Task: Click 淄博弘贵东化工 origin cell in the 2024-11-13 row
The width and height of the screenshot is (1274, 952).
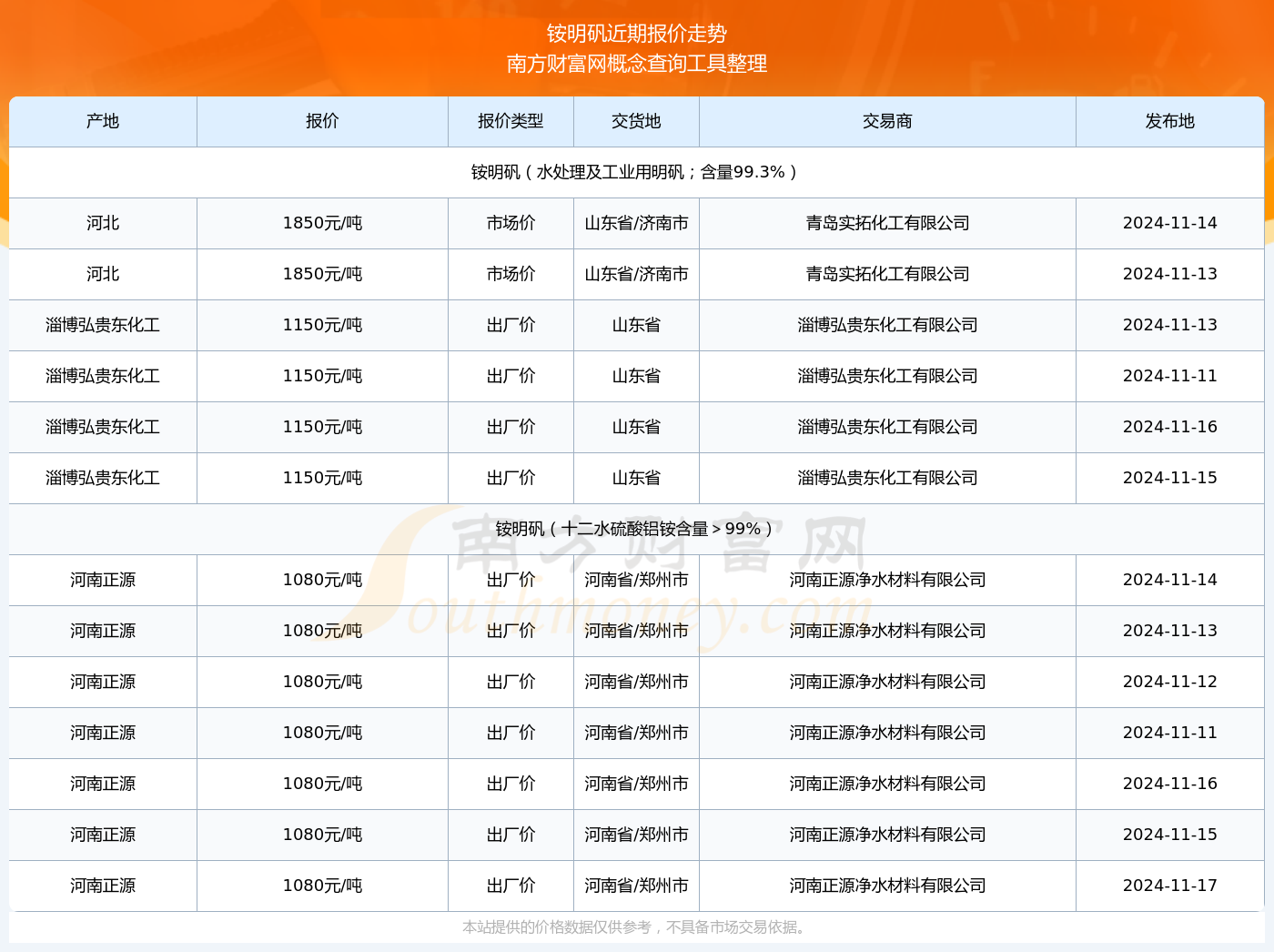Action: 103,325
